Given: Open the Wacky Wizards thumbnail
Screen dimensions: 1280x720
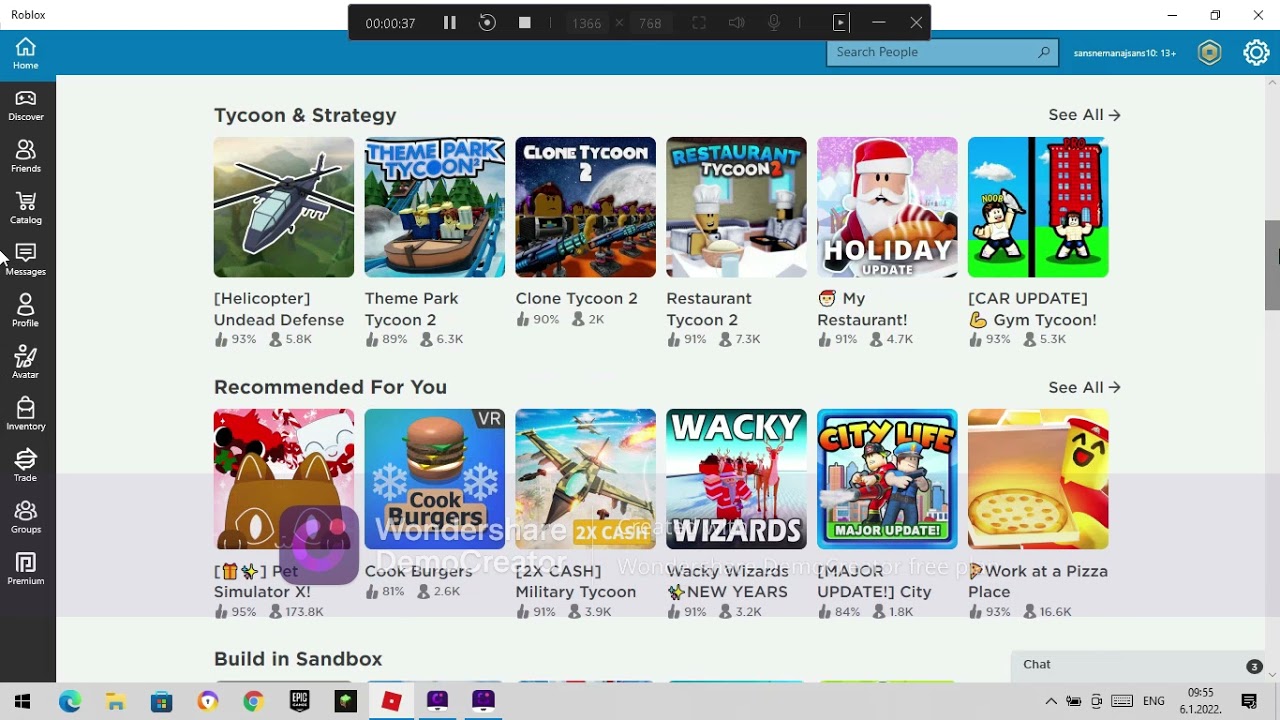Looking at the screenshot, I should point(737,479).
